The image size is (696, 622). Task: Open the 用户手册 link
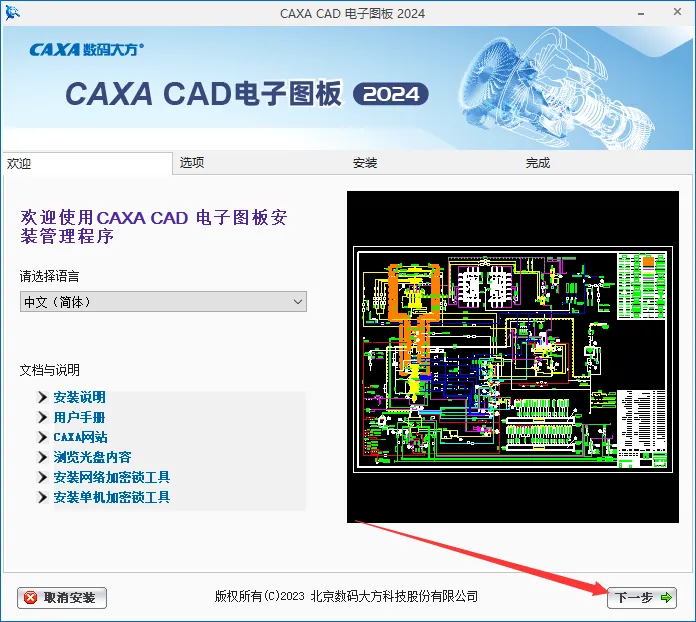79,417
